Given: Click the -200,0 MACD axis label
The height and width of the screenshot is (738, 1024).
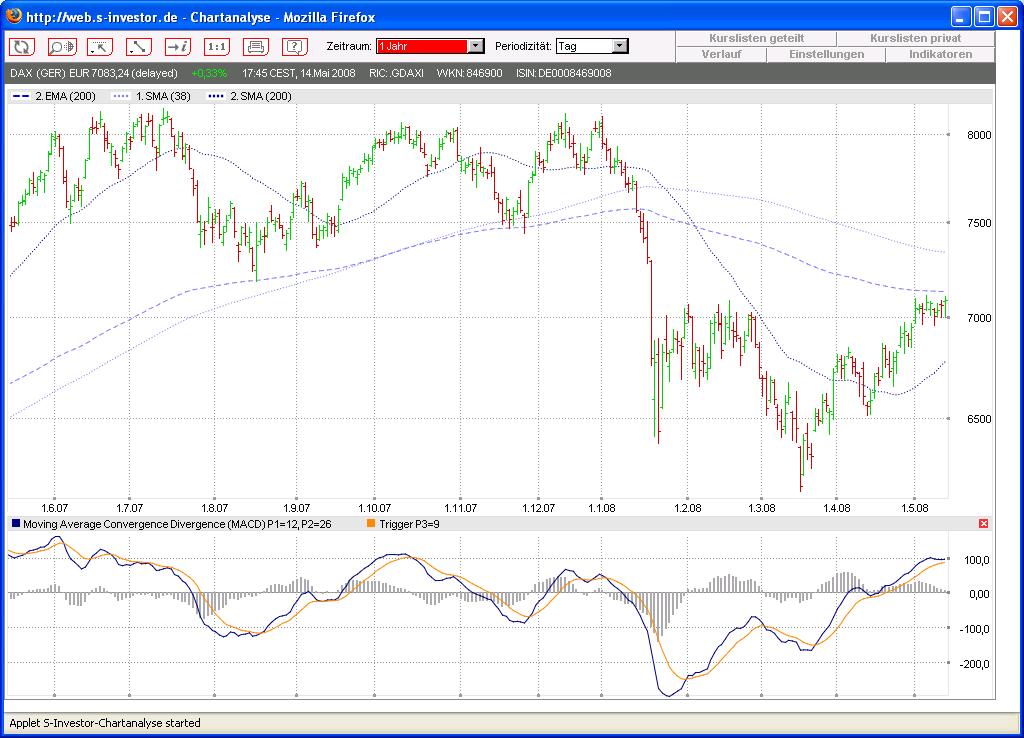Looking at the screenshot, I should point(976,664).
